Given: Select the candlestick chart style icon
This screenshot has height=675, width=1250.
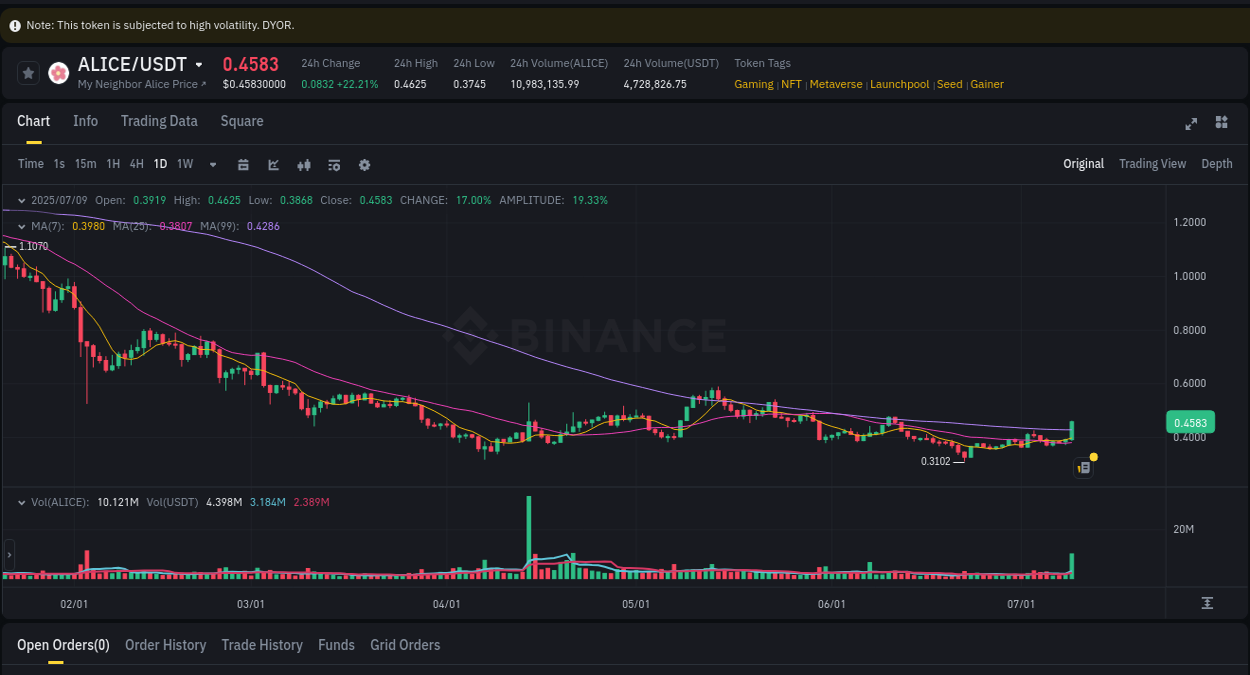Looking at the screenshot, I should click(x=304, y=164).
